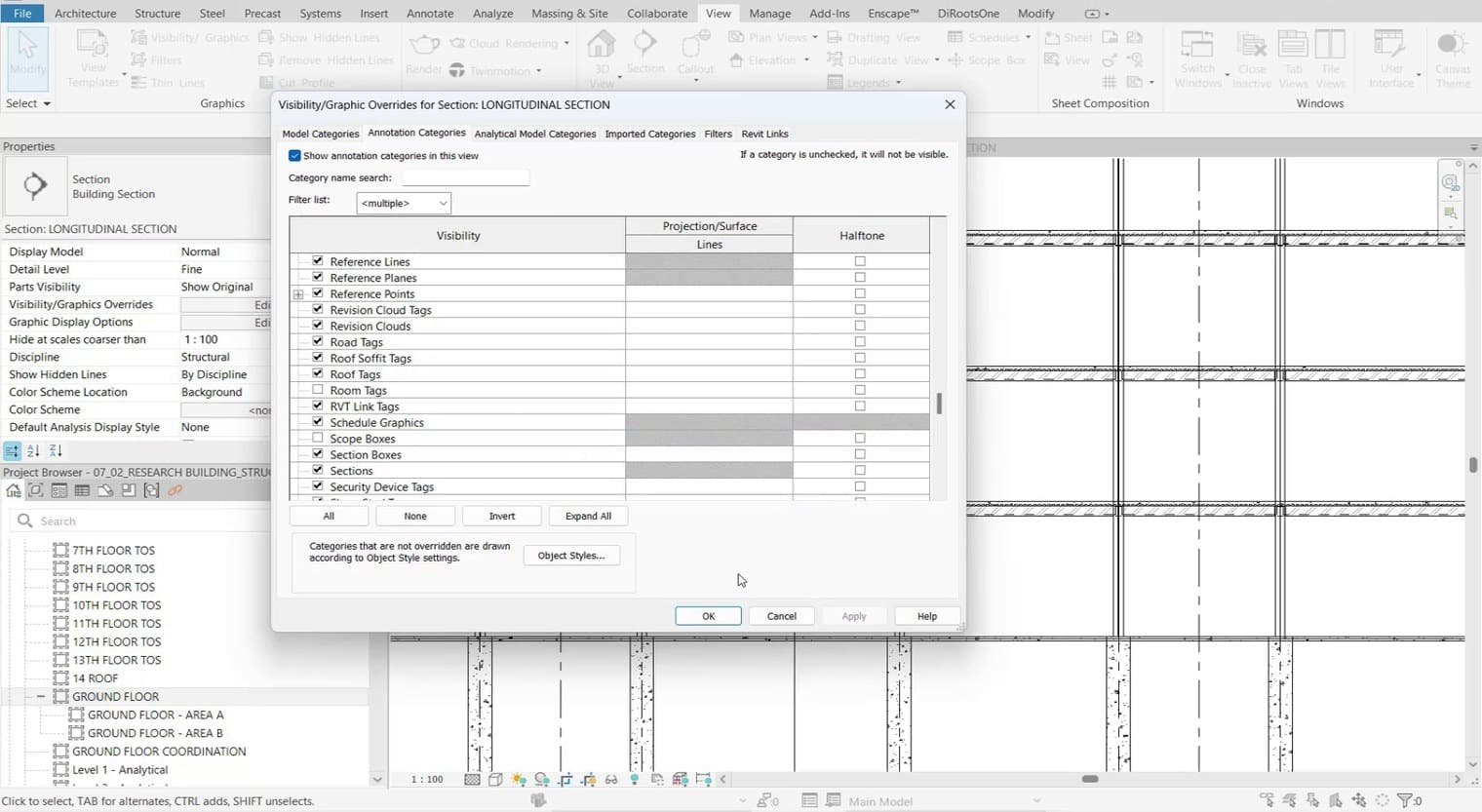Enable Halftone for Road Tags
1482x812 pixels.
coord(860,342)
